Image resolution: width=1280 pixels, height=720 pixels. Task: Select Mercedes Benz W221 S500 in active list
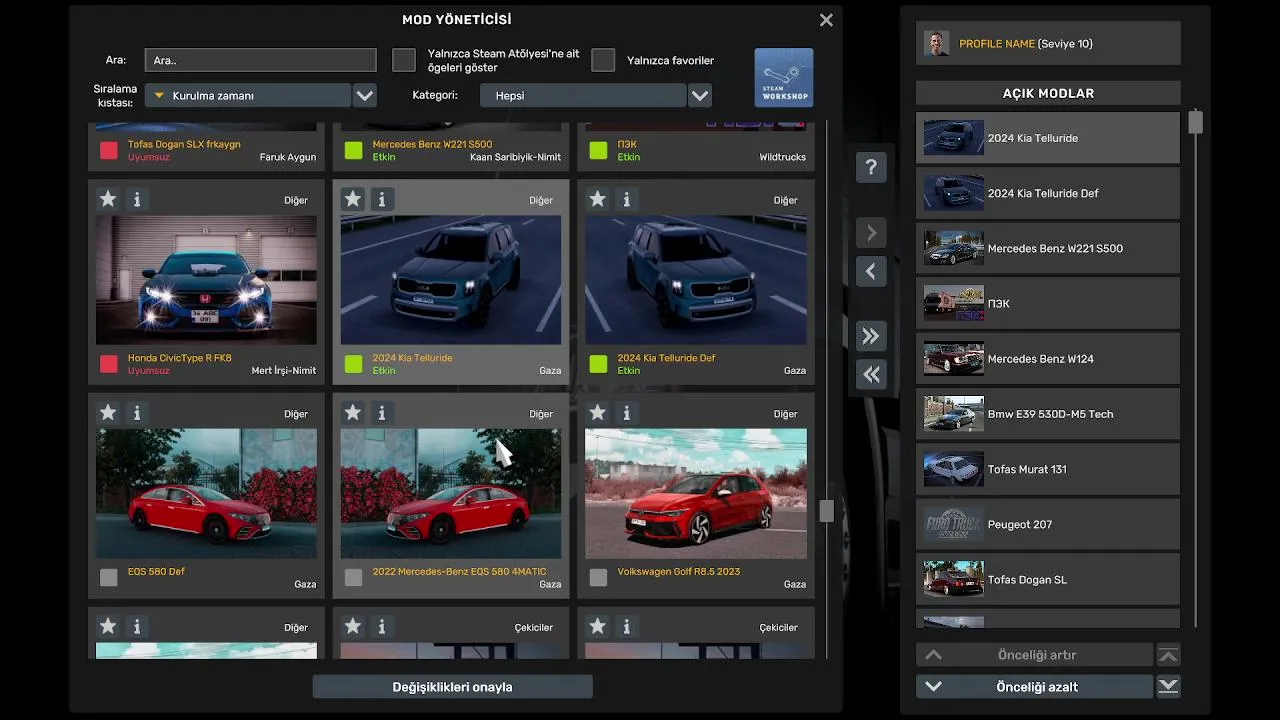click(x=1048, y=248)
